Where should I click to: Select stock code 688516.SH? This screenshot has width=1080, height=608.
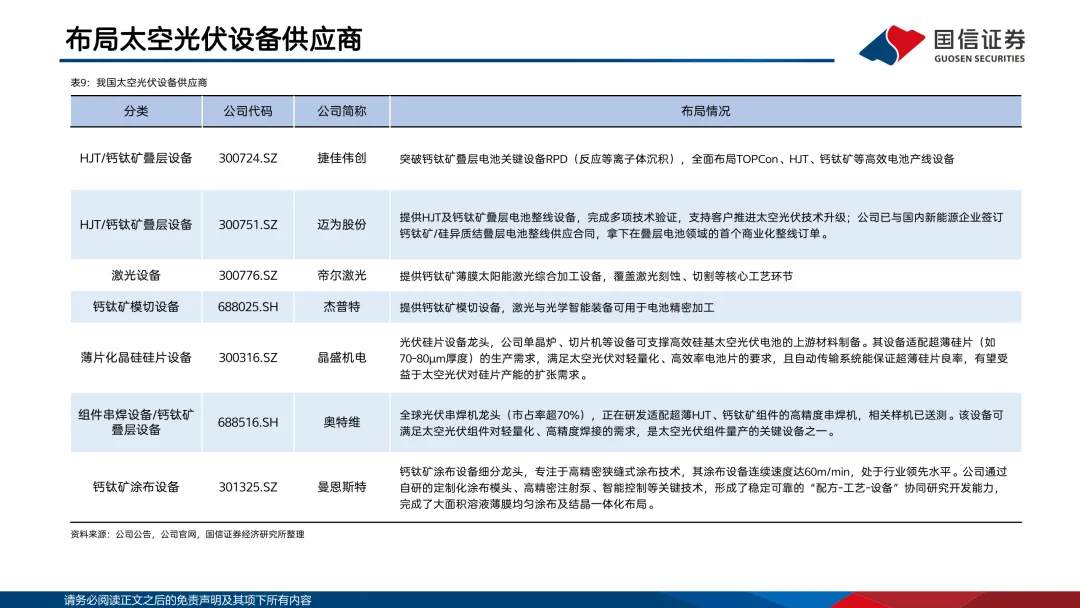(248, 422)
